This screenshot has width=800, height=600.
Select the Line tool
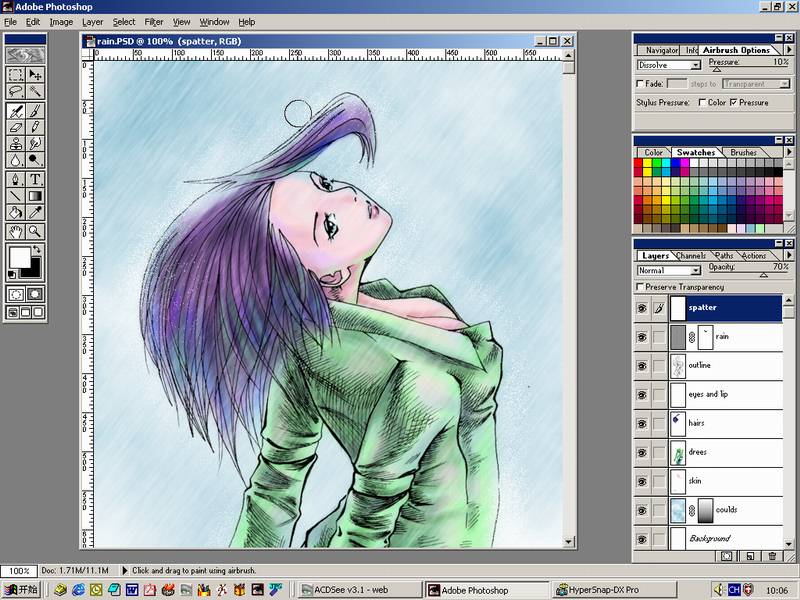click(16, 196)
